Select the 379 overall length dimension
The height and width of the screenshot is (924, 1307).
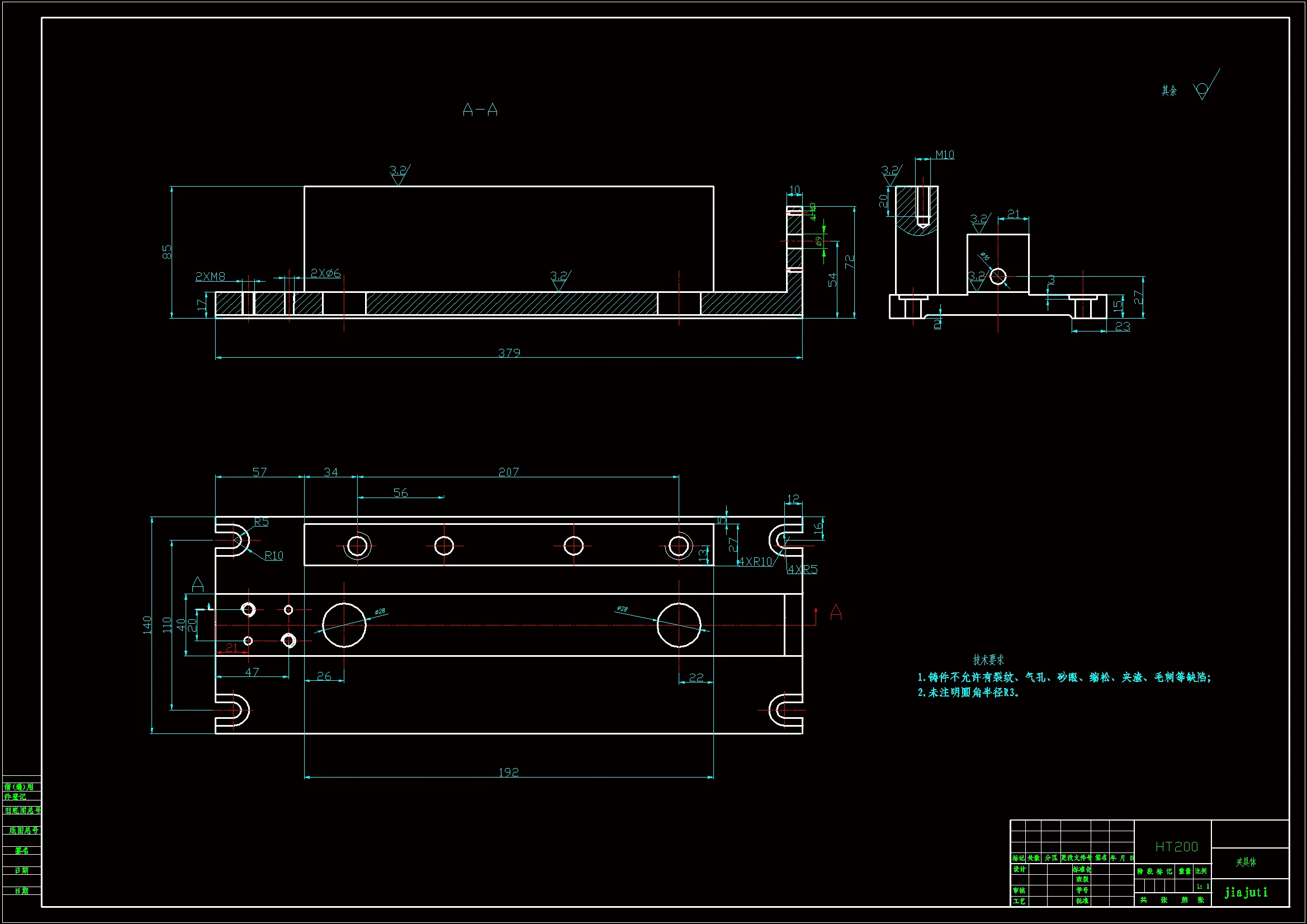509,353
